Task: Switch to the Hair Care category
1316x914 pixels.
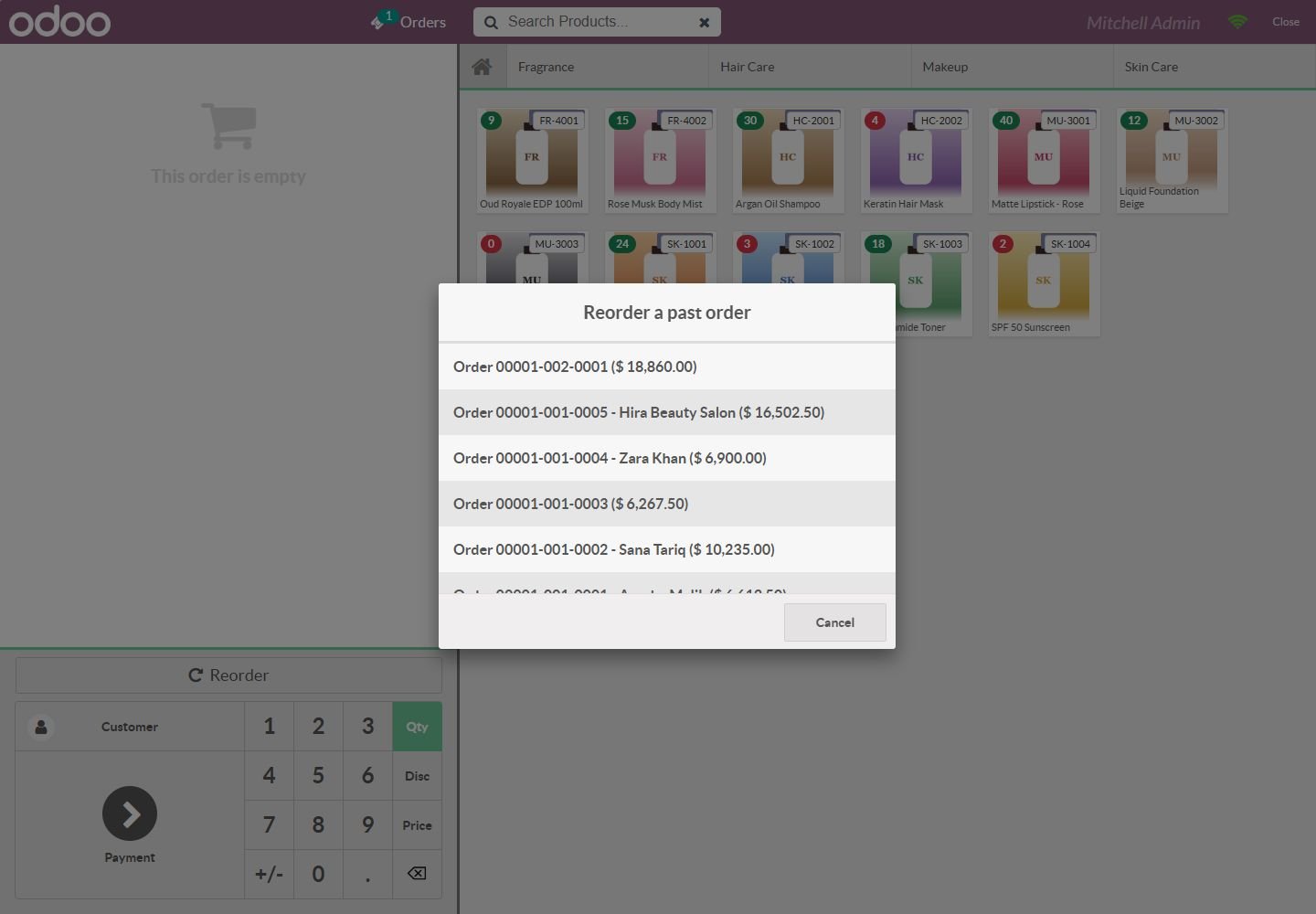Action: click(810, 67)
